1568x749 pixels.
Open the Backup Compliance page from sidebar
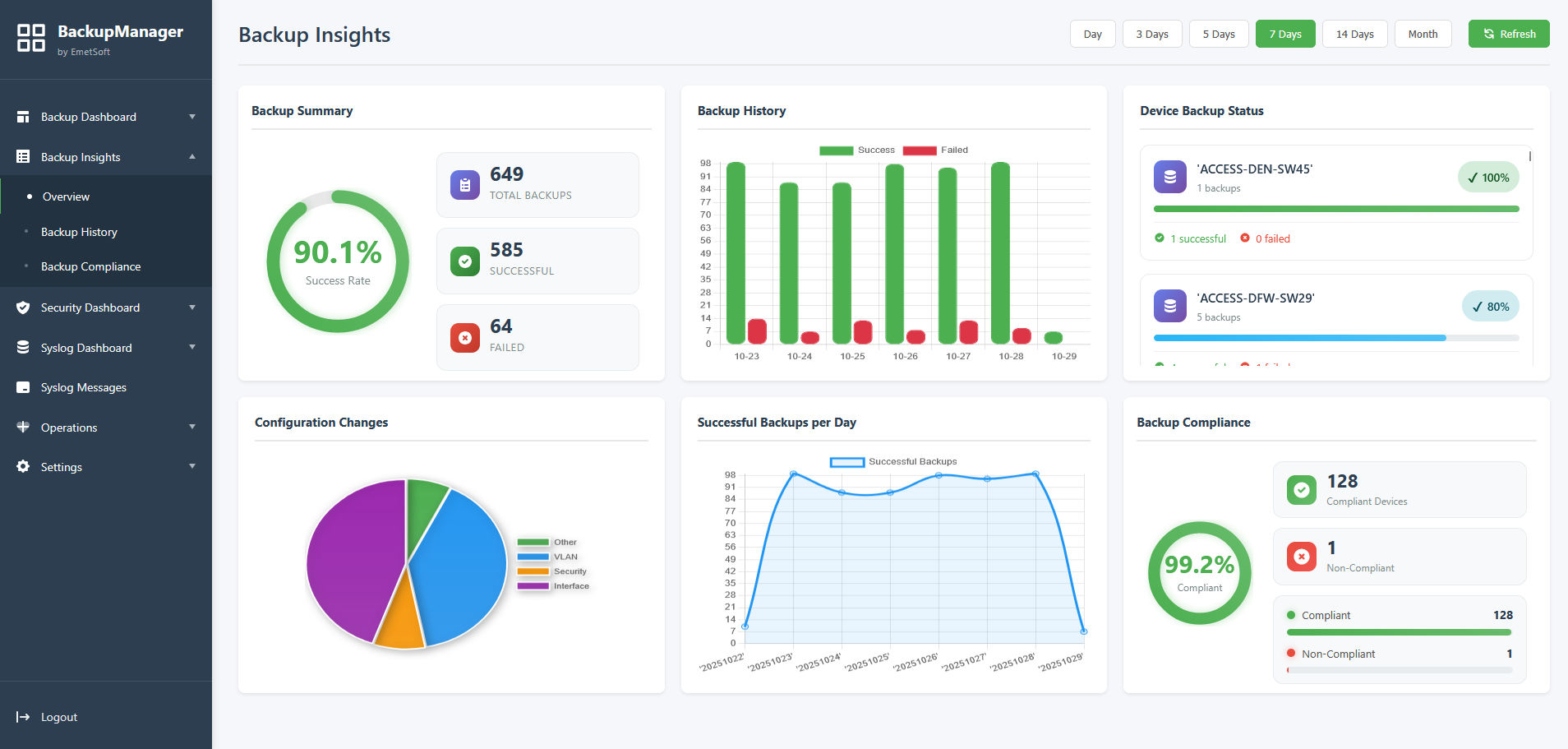point(90,266)
